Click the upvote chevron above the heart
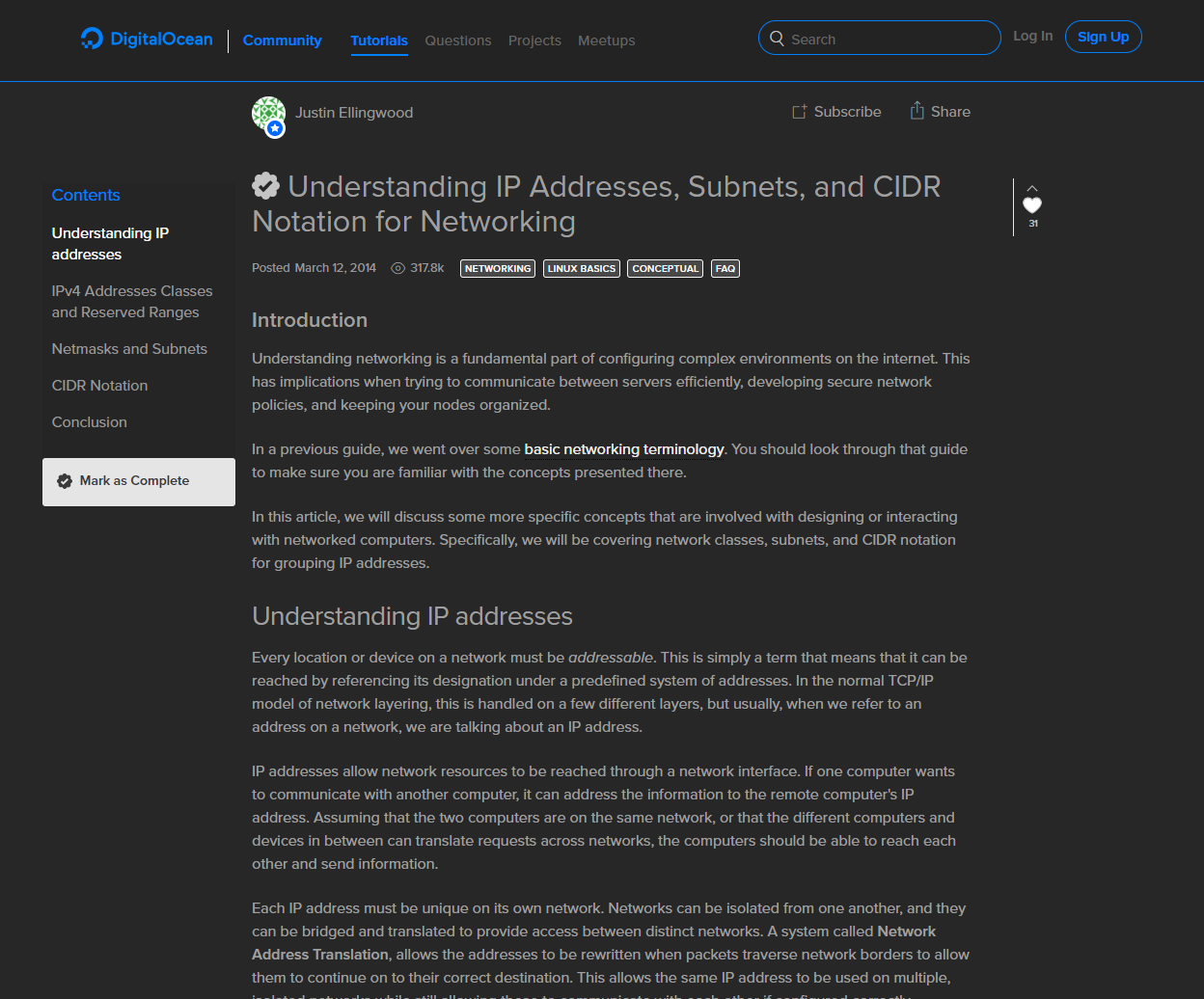 (1032, 188)
